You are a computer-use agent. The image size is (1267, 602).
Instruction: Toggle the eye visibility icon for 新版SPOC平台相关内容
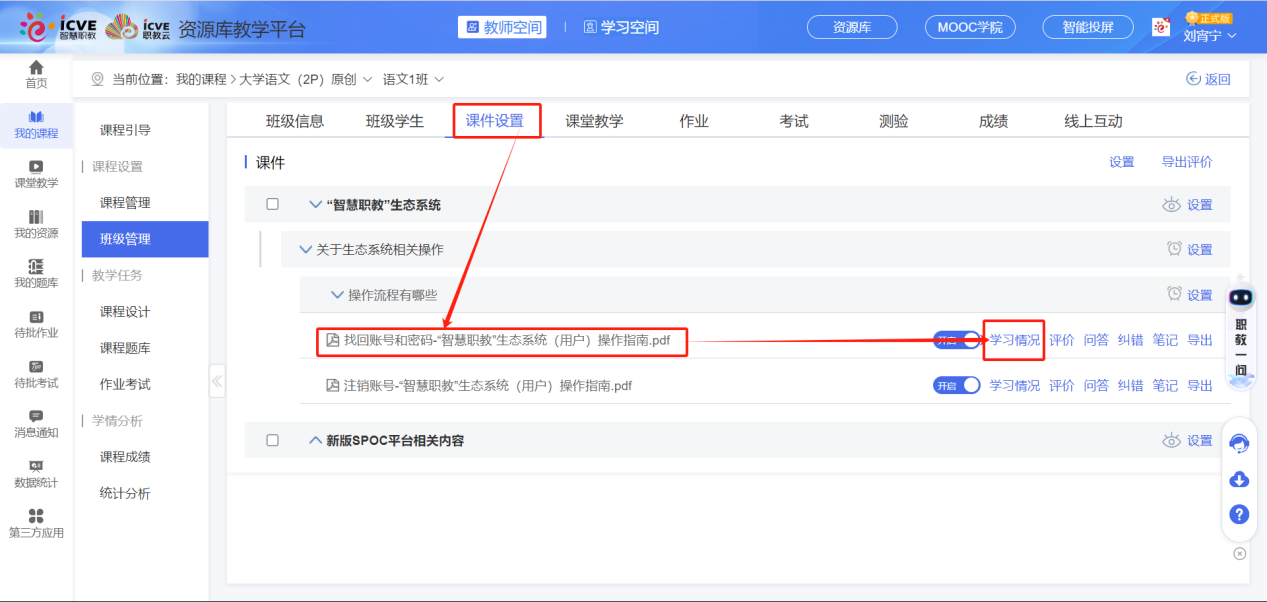pyautogui.click(x=1170, y=439)
